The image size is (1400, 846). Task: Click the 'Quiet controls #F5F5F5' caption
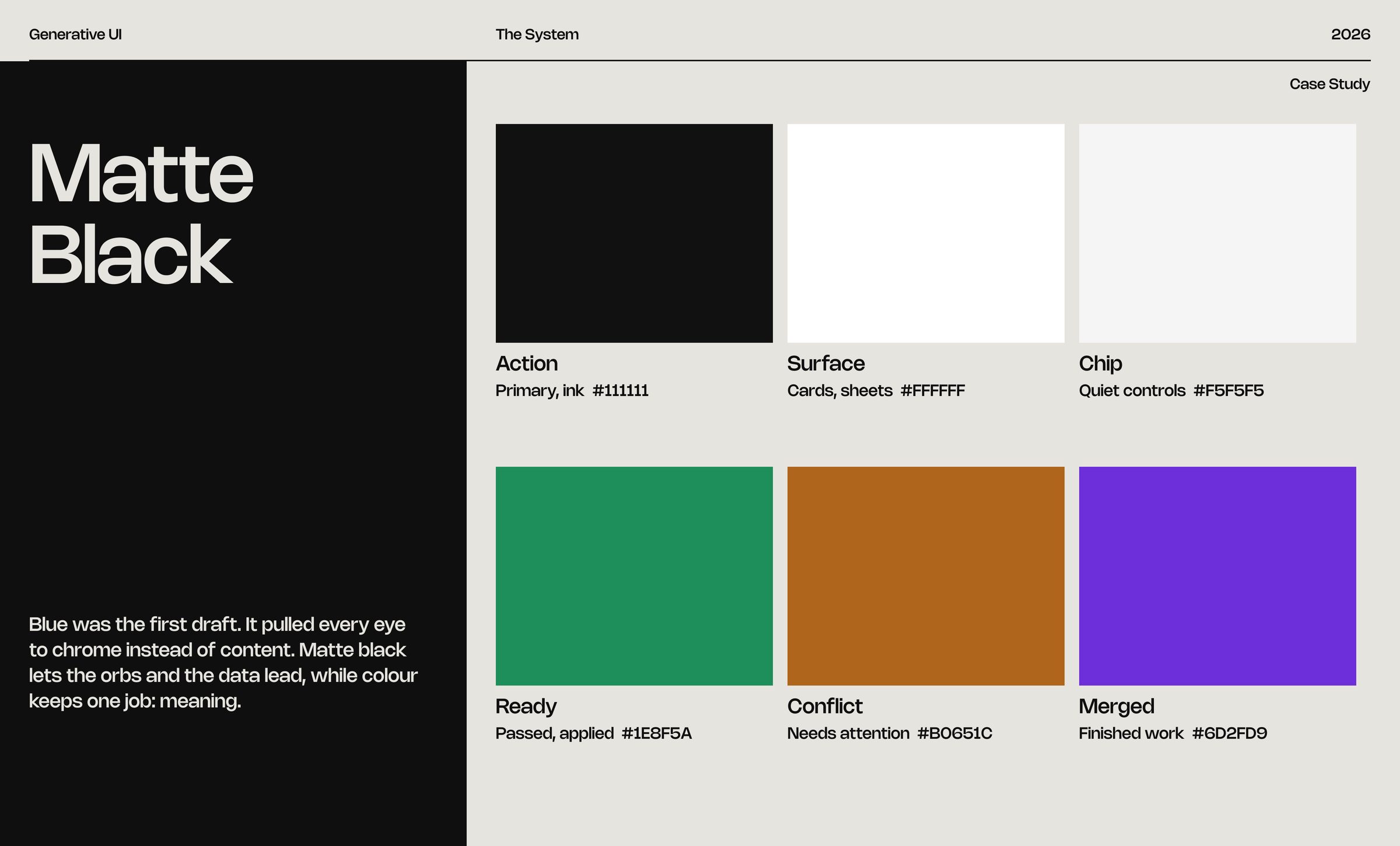[x=1171, y=390]
